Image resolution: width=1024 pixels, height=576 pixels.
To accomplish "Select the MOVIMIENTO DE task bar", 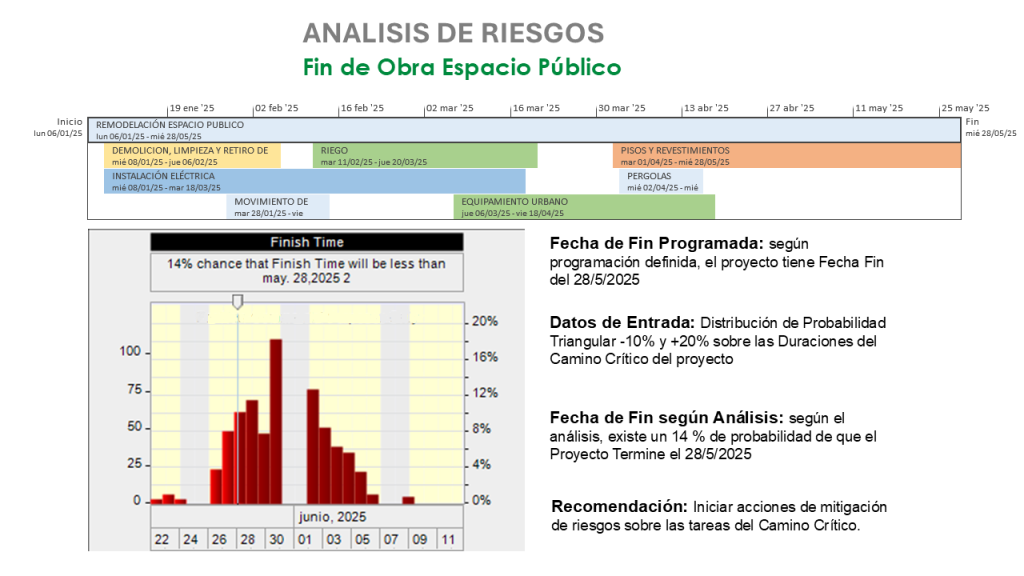I will [278, 206].
